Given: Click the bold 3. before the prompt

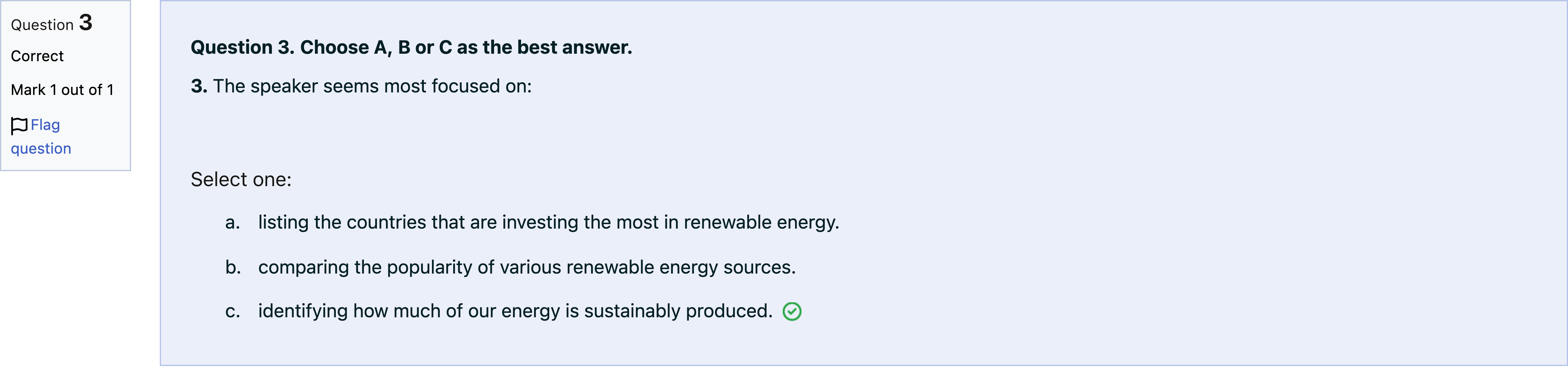Looking at the screenshot, I should (199, 87).
